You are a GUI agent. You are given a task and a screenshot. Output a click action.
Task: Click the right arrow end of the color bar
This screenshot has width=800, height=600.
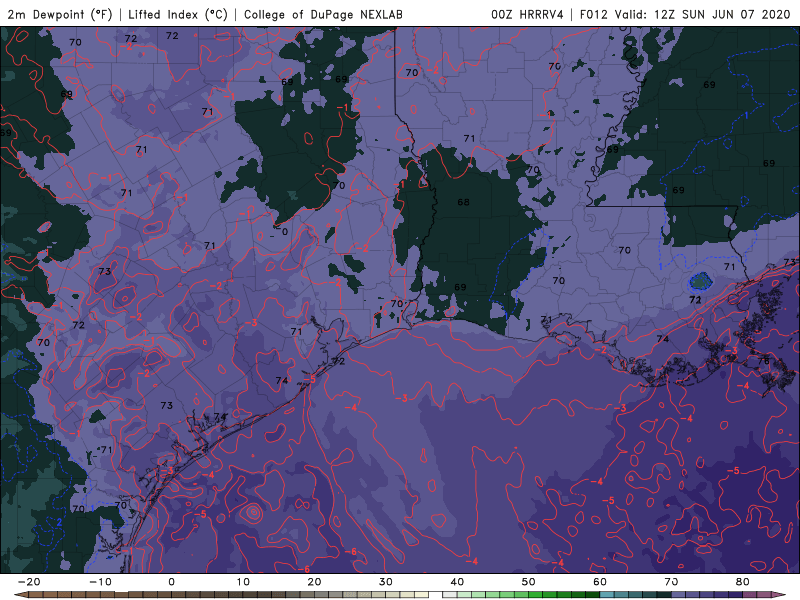pos(781,595)
